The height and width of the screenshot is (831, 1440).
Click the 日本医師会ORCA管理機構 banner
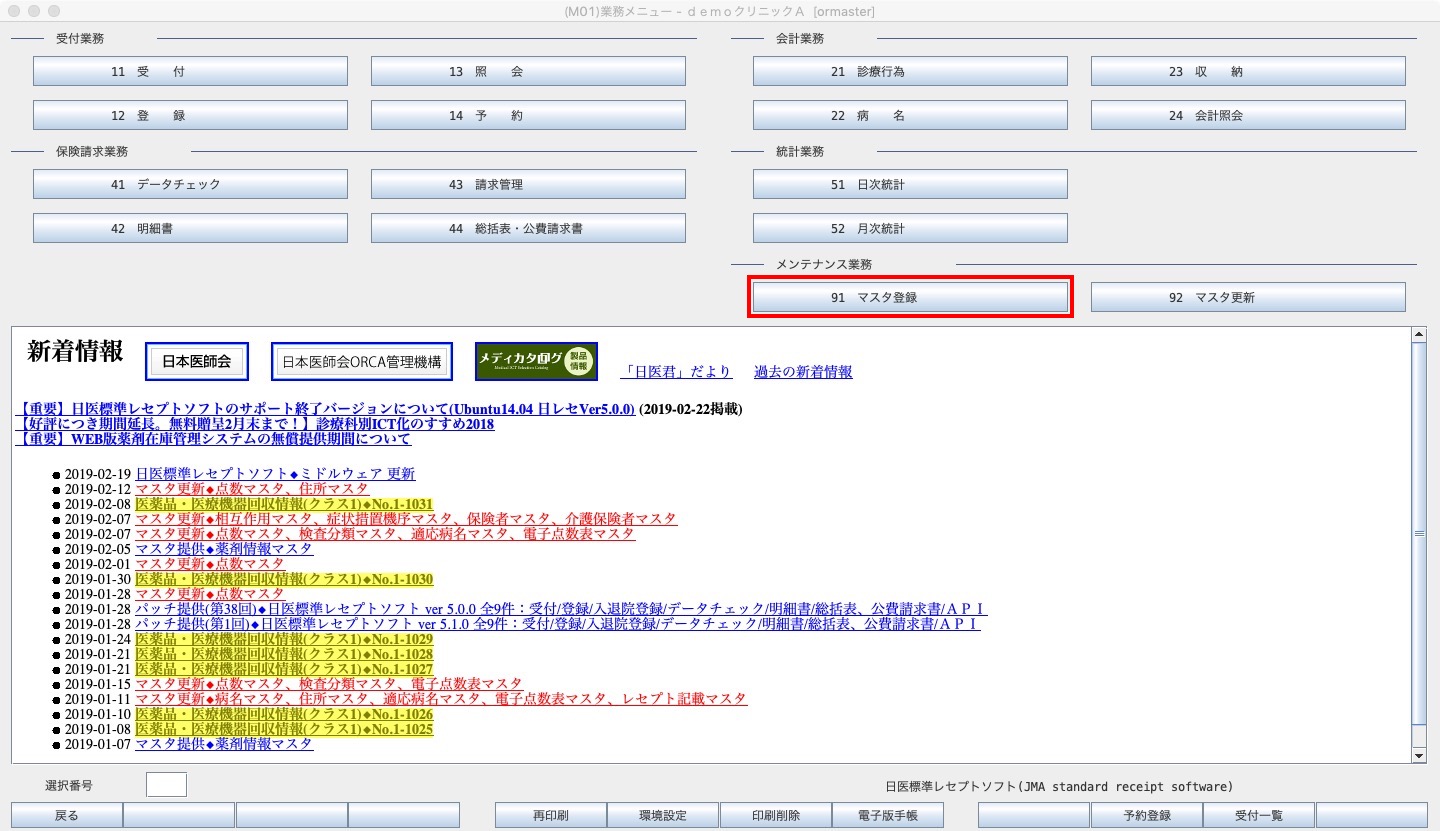click(x=361, y=362)
